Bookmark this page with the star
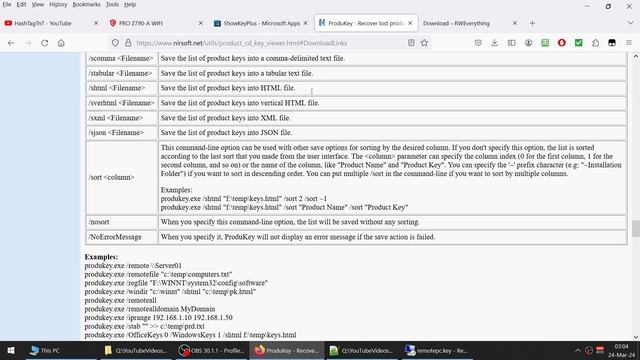The width and height of the screenshot is (640, 360). (x=424, y=43)
